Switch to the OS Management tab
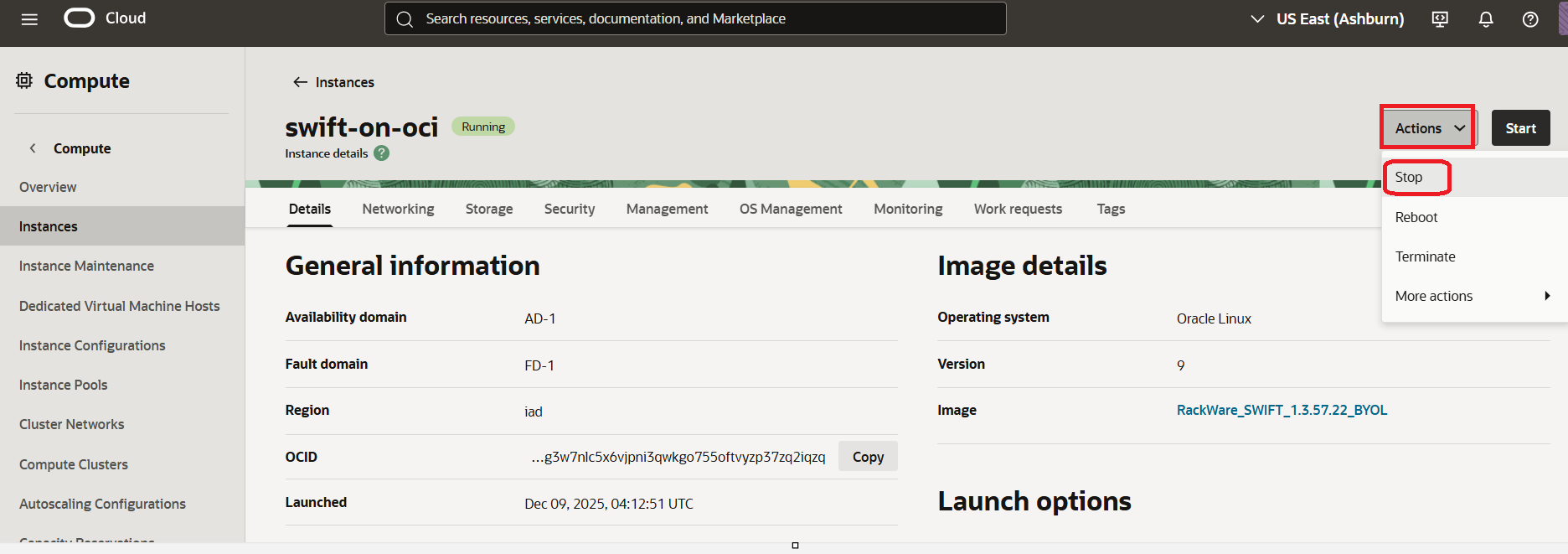Viewport: 1568px width, 554px height. 791,209
